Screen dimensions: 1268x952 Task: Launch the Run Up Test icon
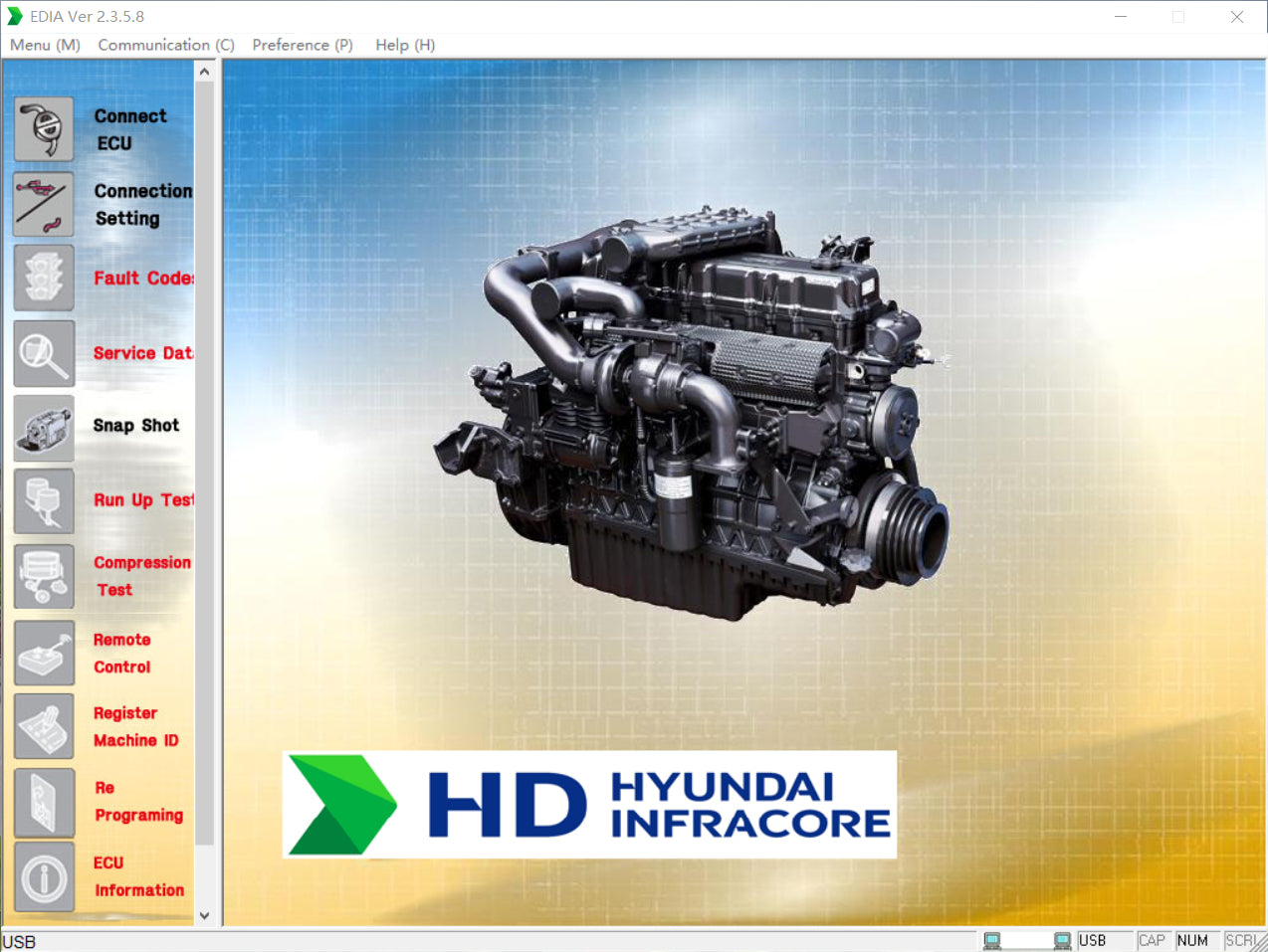coord(44,501)
